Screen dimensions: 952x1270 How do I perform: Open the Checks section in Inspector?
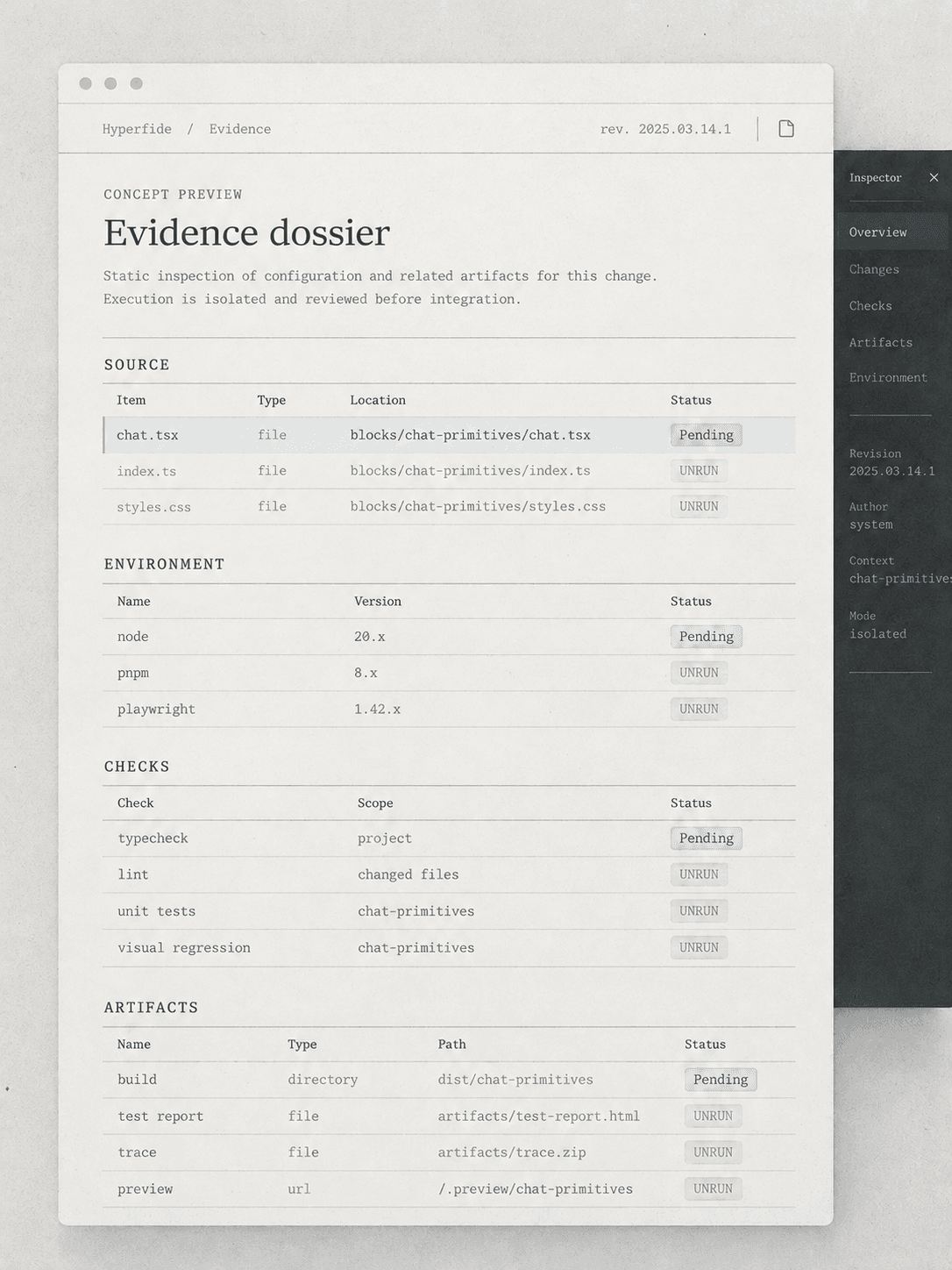coord(870,306)
